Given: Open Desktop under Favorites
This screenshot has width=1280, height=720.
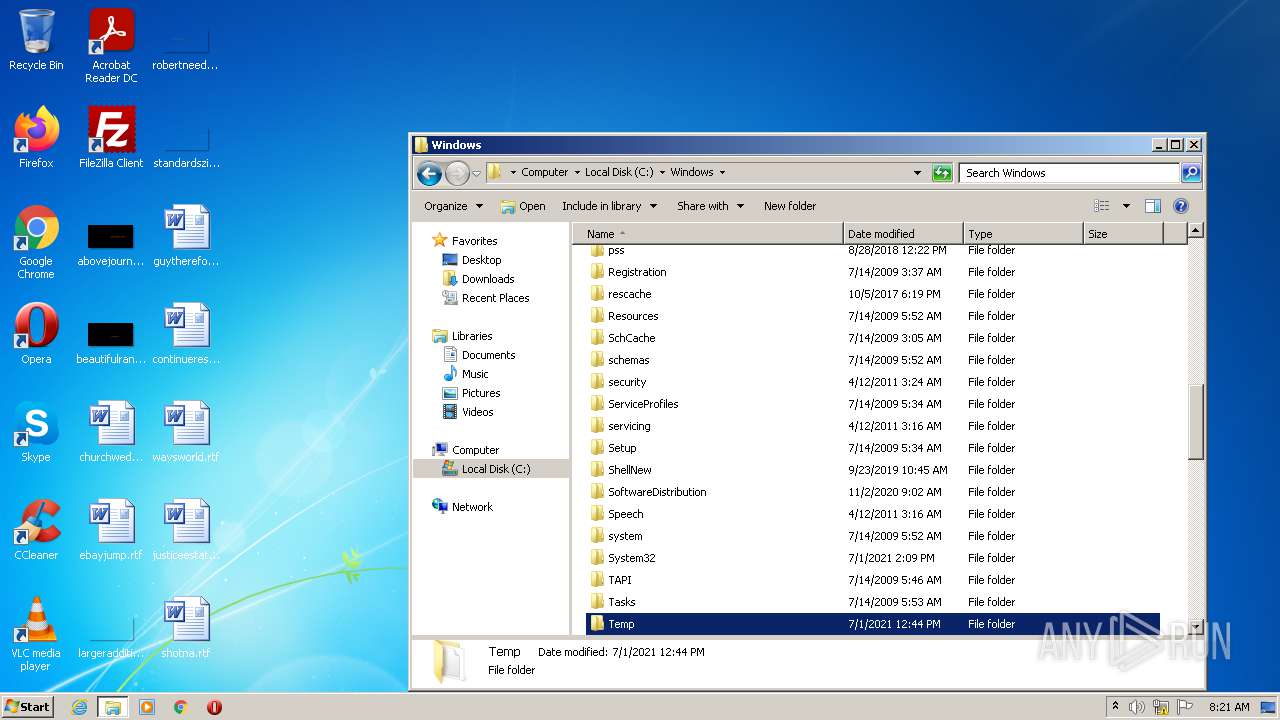Looking at the screenshot, I should [481, 260].
